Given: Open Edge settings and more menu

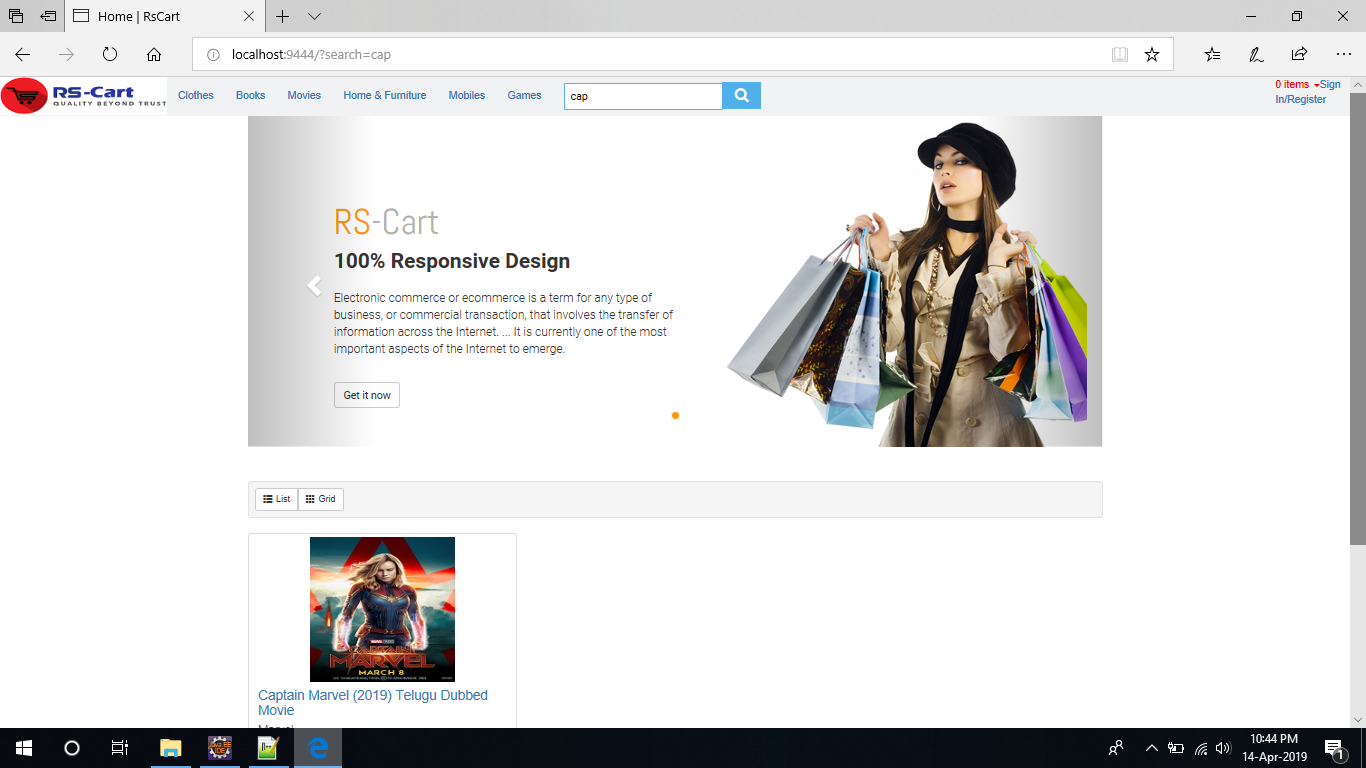Looking at the screenshot, I should [1343, 54].
